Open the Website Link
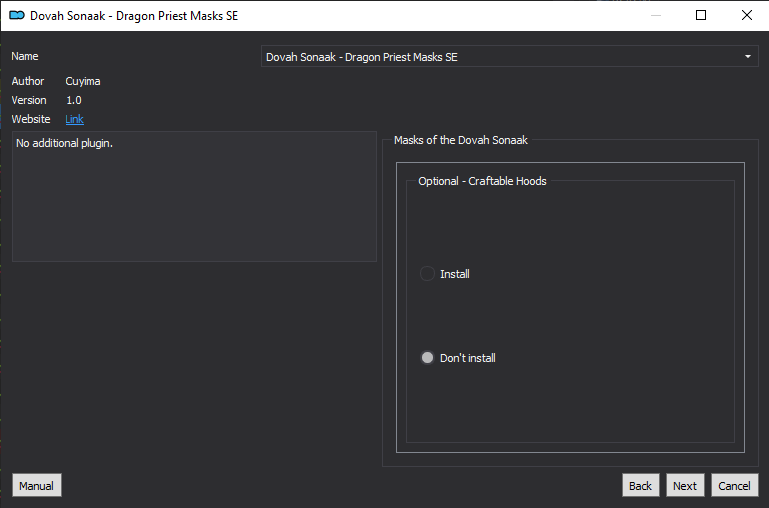 tap(75, 119)
